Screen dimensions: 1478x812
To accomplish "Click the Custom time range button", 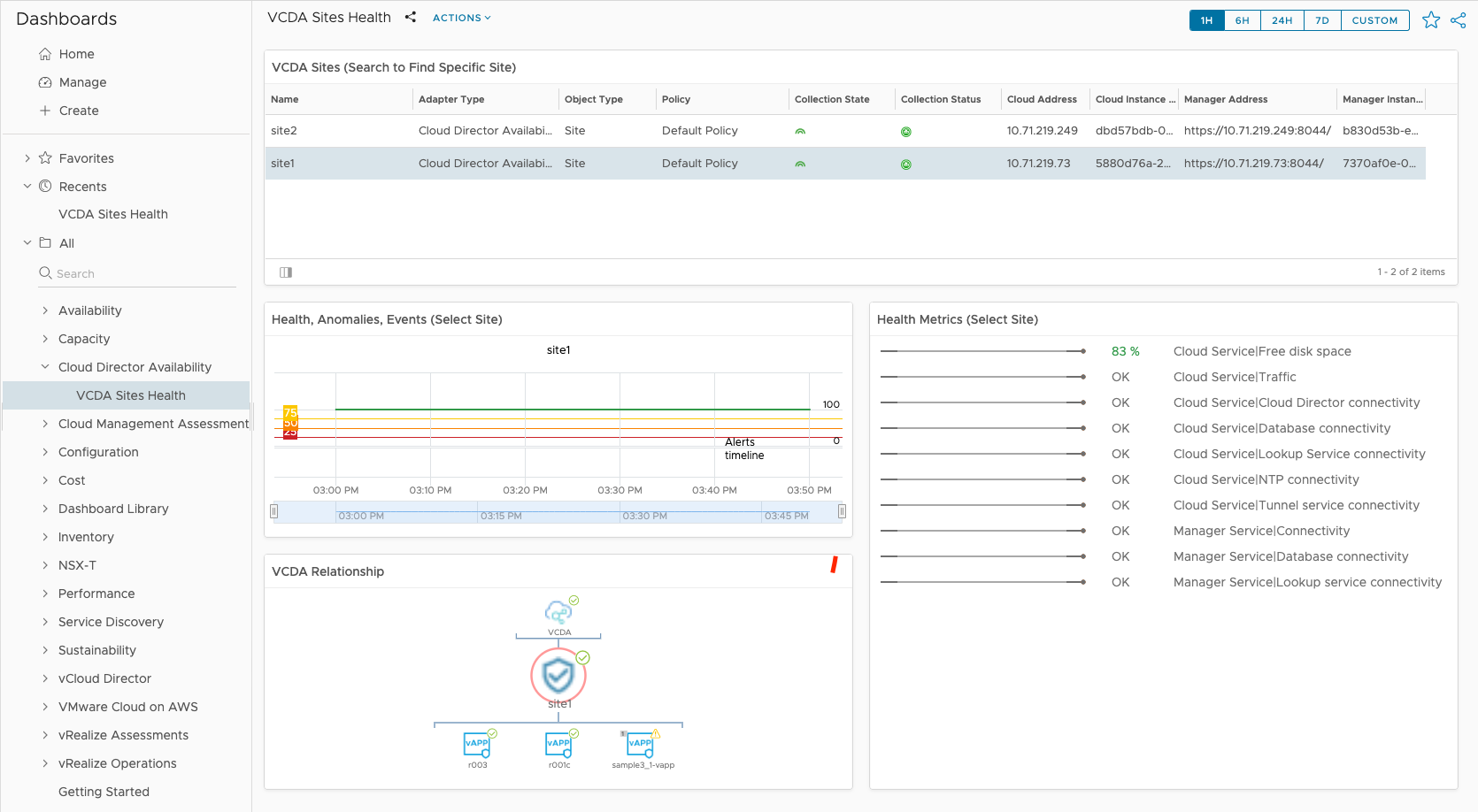I will pos(1374,20).
